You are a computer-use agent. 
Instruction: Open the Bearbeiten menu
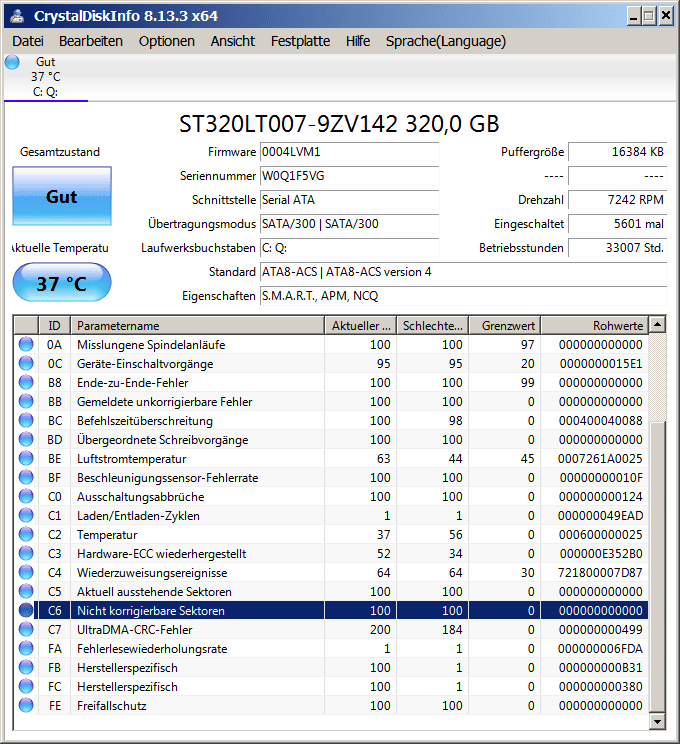coord(91,41)
